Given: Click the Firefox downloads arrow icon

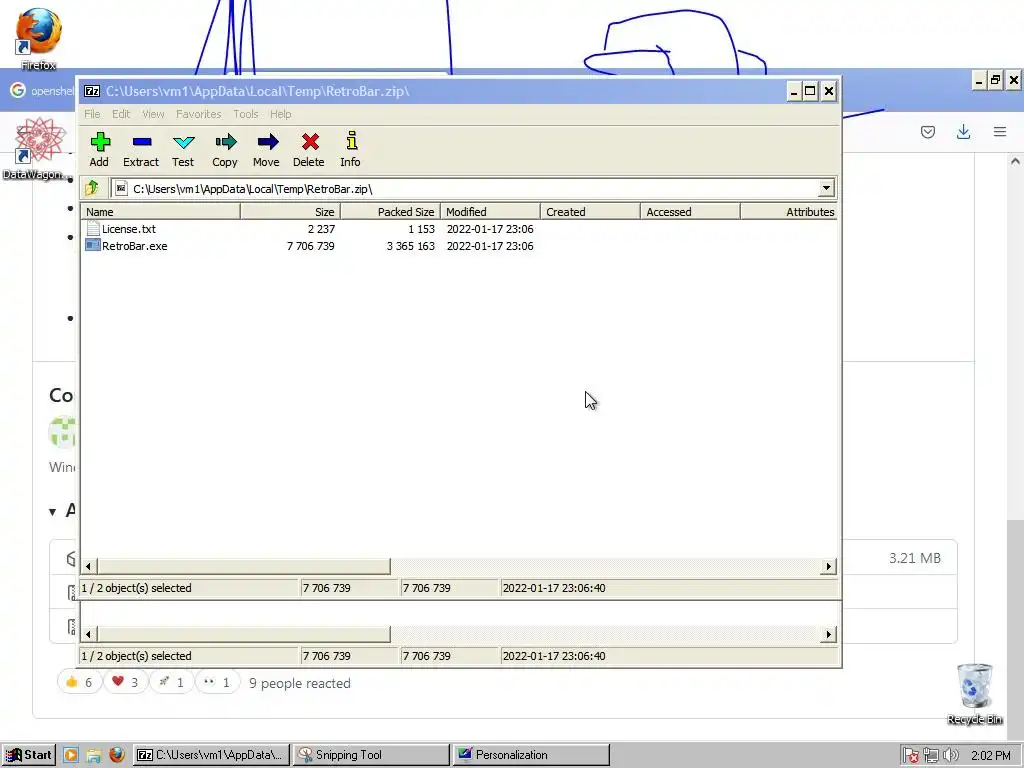Looking at the screenshot, I should [963, 132].
